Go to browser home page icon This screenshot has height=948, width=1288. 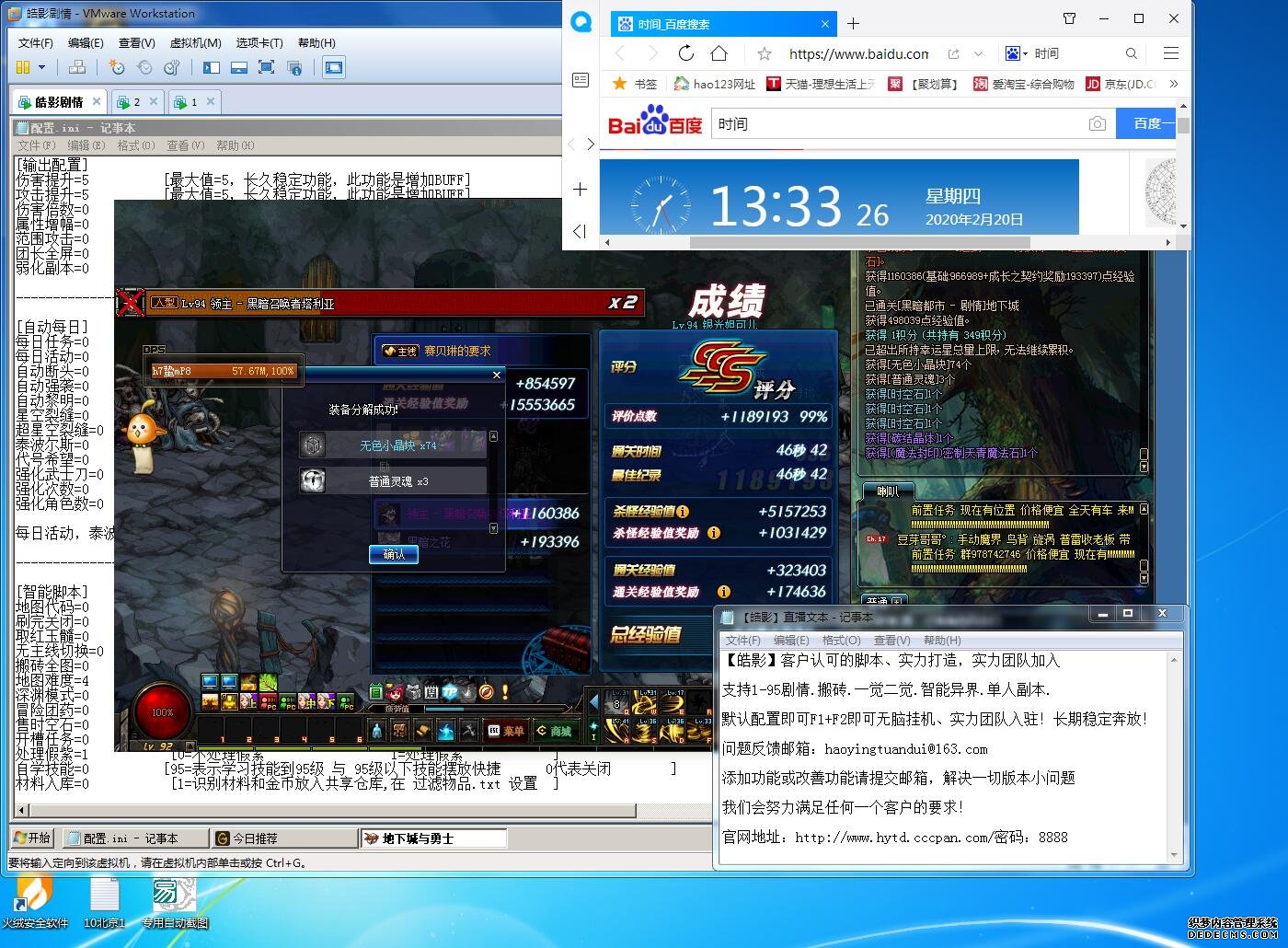(719, 53)
